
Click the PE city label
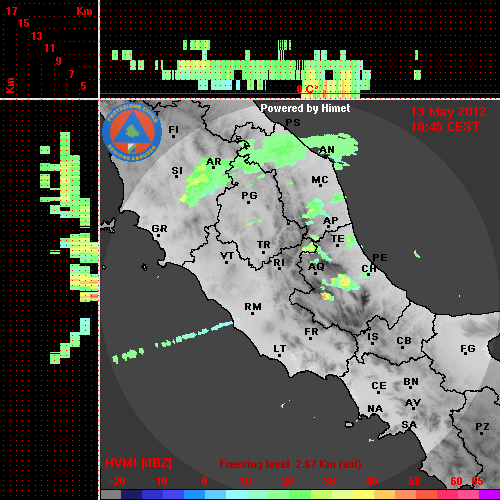click(x=380, y=258)
